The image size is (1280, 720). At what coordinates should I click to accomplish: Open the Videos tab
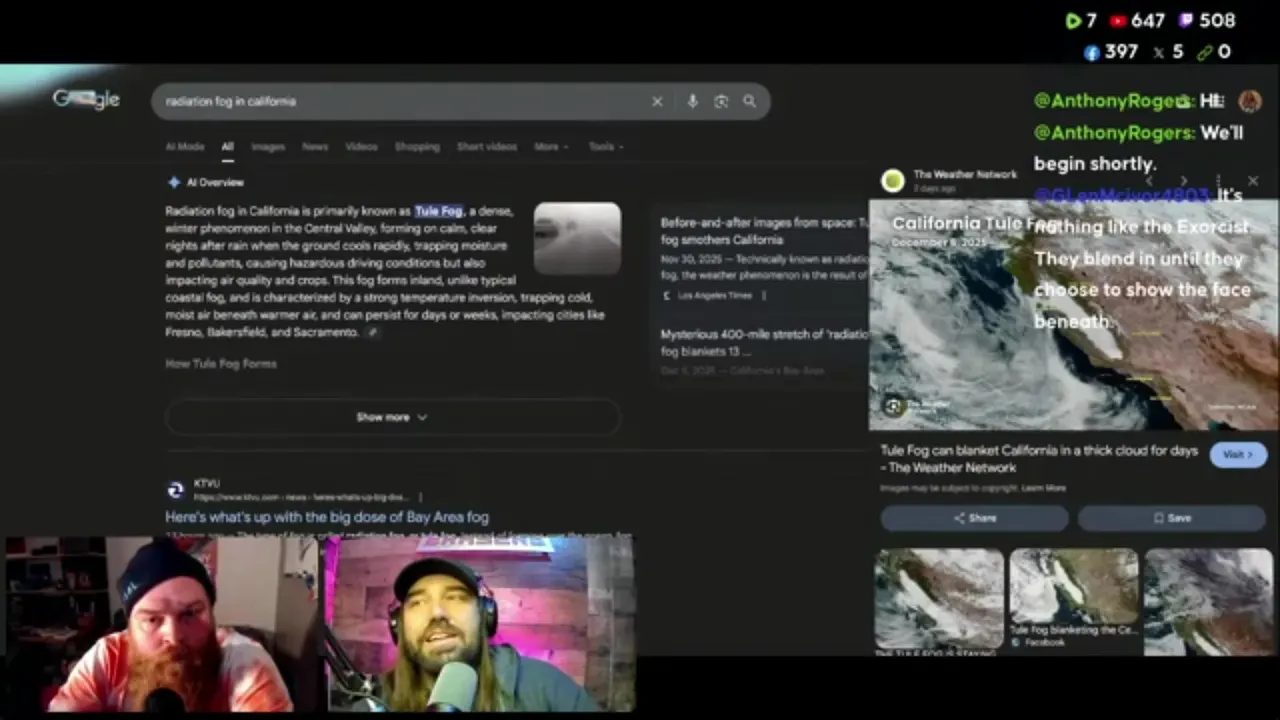361,146
